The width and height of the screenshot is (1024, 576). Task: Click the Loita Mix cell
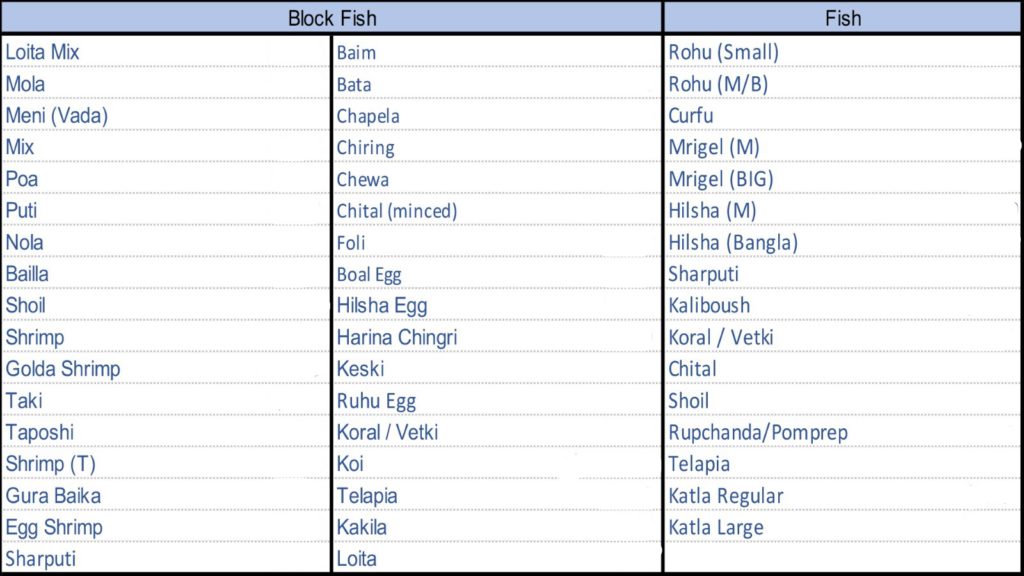coord(166,52)
